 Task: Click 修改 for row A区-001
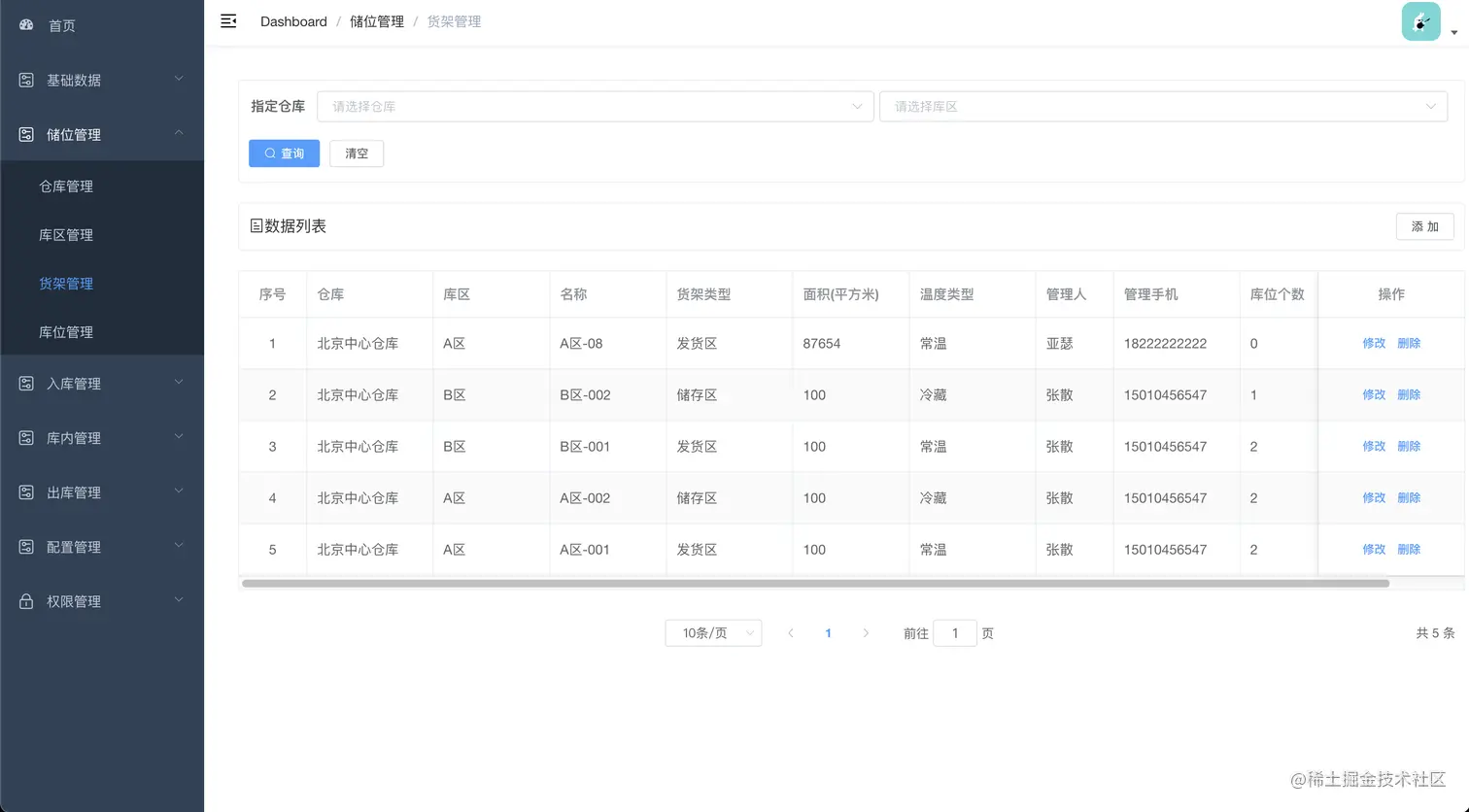pos(1374,549)
